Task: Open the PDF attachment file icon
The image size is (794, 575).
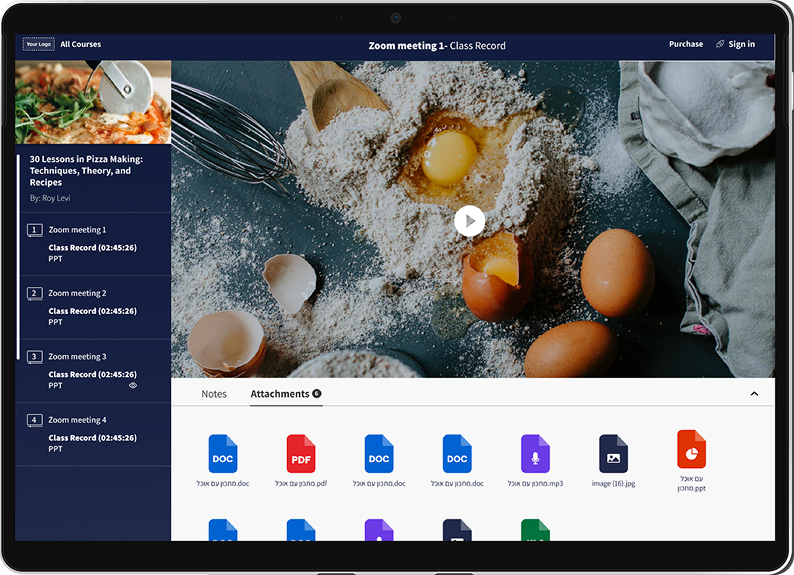Action: (301, 454)
